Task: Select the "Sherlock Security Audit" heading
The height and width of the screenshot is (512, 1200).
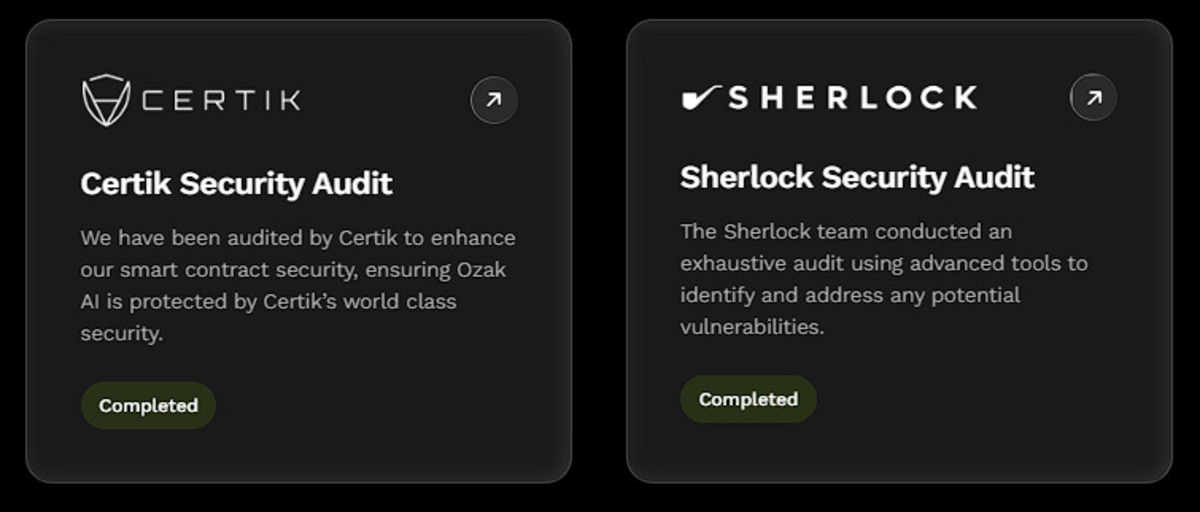Action: click(857, 177)
